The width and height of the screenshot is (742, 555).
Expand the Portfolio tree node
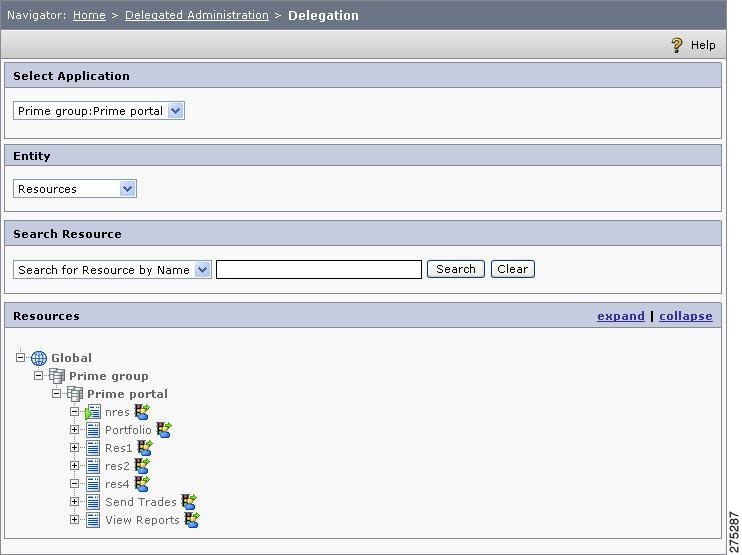point(74,430)
